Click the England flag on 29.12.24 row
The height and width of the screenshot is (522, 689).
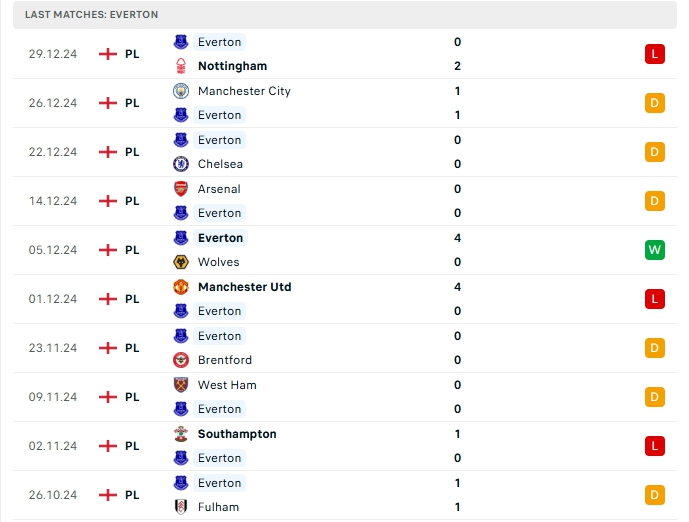pos(108,54)
